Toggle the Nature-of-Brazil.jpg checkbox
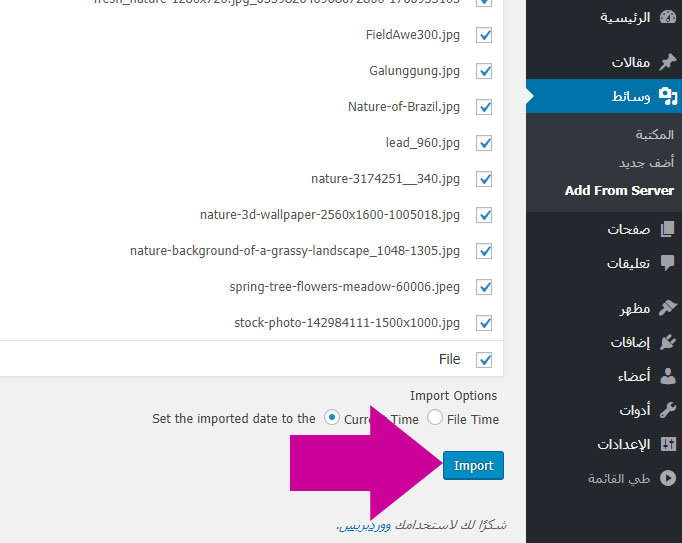The image size is (682, 543). pyautogui.click(x=484, y=107)
